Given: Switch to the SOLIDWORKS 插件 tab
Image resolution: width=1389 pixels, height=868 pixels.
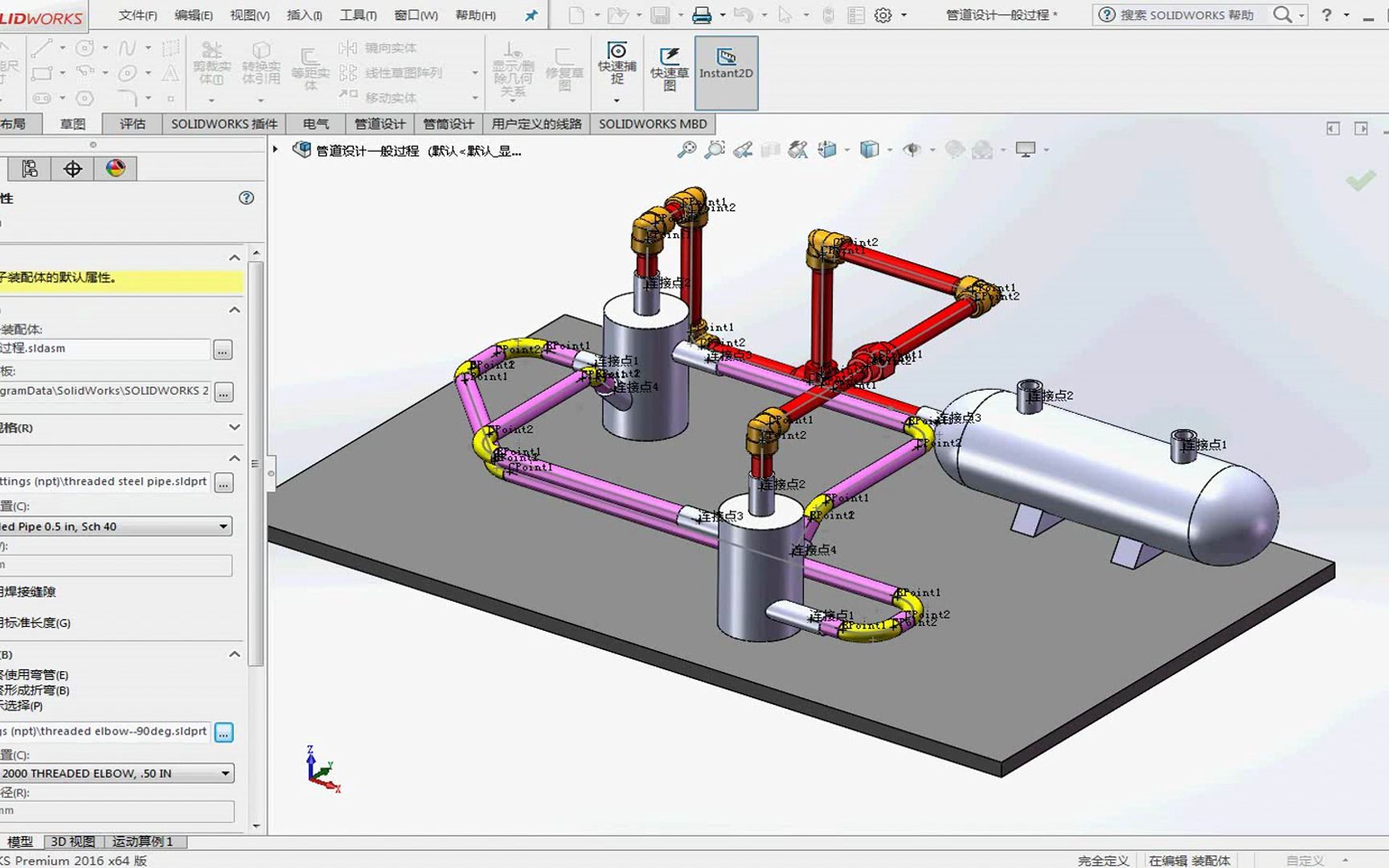Looking at the screenshot, I should point(224,124).
